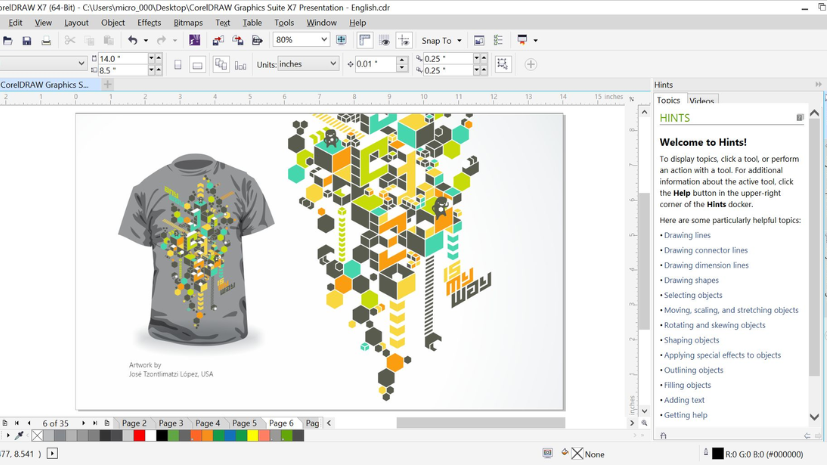Click the Undo arrow icon
The width and height of the screenshot is (827, 465).
pyautogui.click(x=132, y=41)
